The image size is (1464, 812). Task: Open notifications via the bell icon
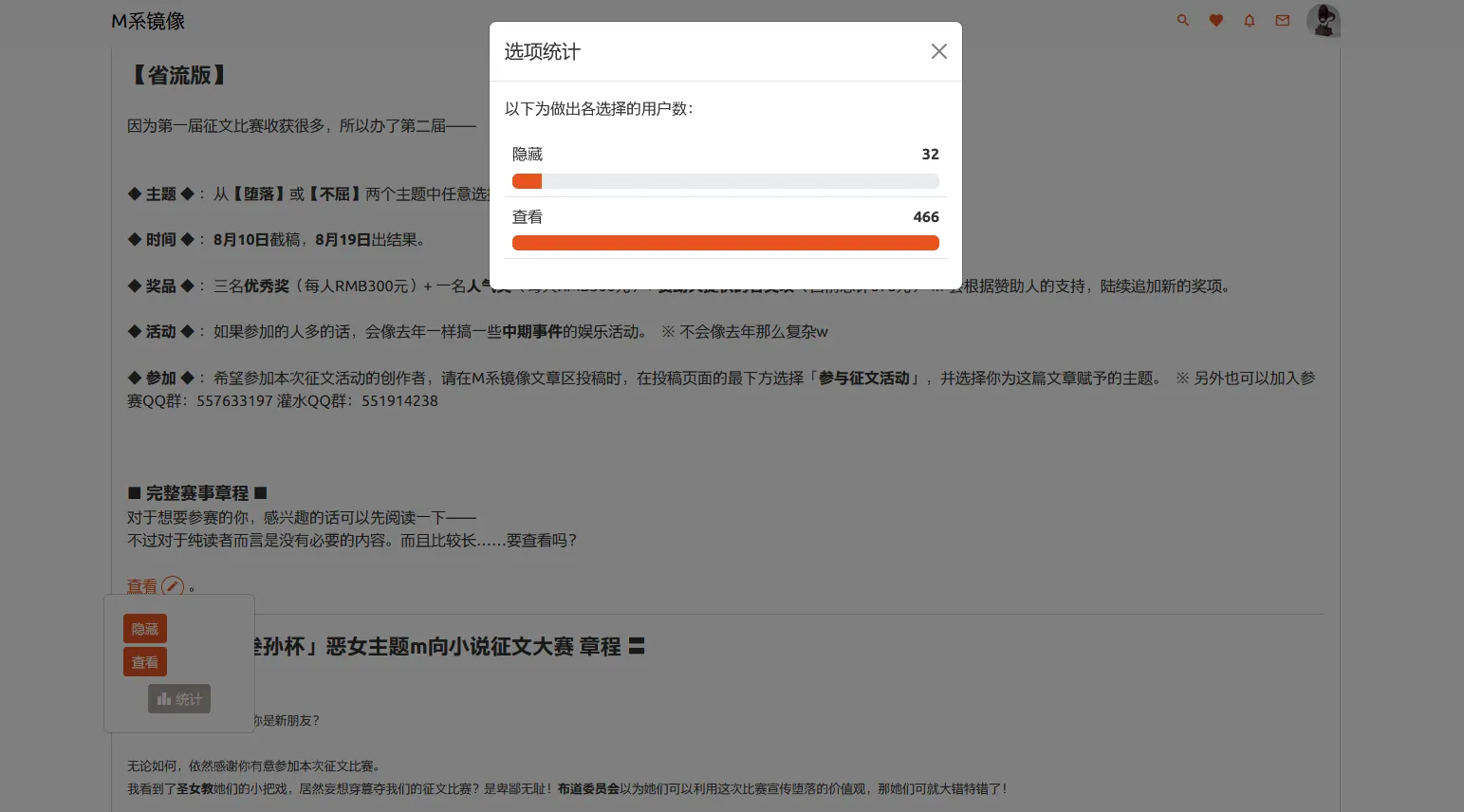coord(1249,20)
